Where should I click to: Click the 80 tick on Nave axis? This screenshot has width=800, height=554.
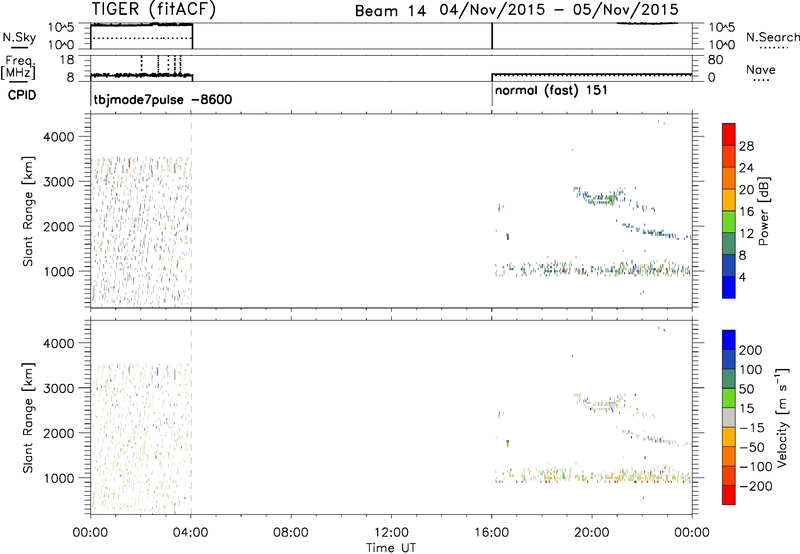715,60
